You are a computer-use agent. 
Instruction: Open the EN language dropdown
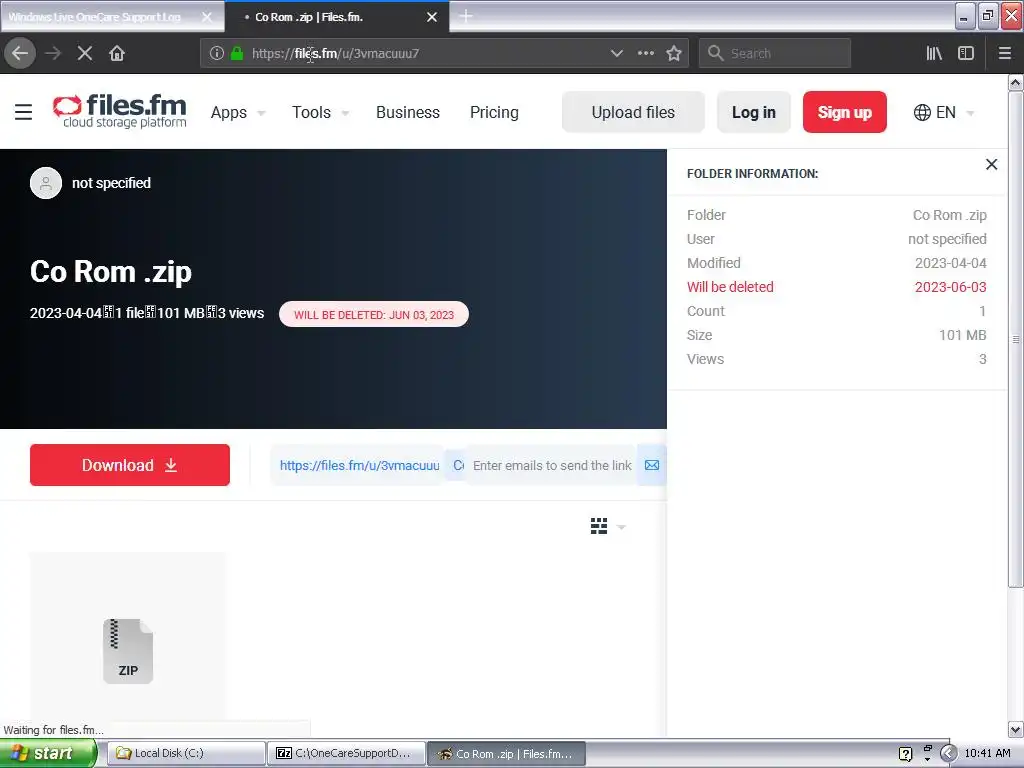point(944,112)
